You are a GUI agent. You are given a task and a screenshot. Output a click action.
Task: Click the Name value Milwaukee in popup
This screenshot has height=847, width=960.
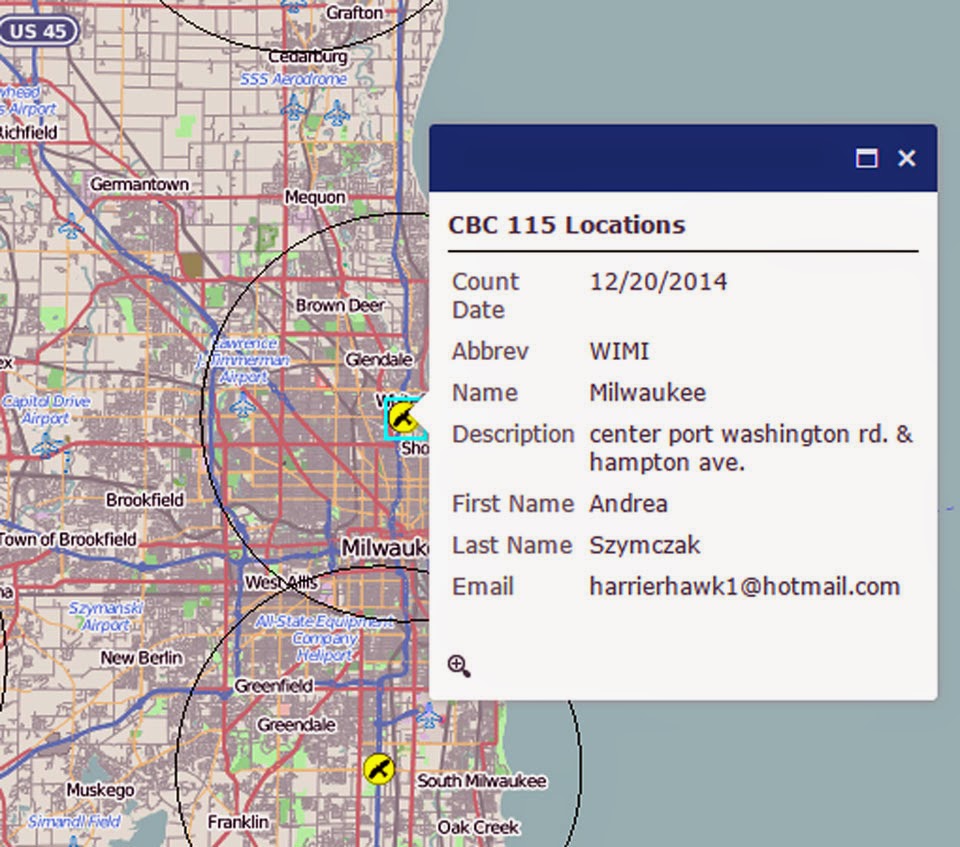pyautogui.click(x=648, y=393)
